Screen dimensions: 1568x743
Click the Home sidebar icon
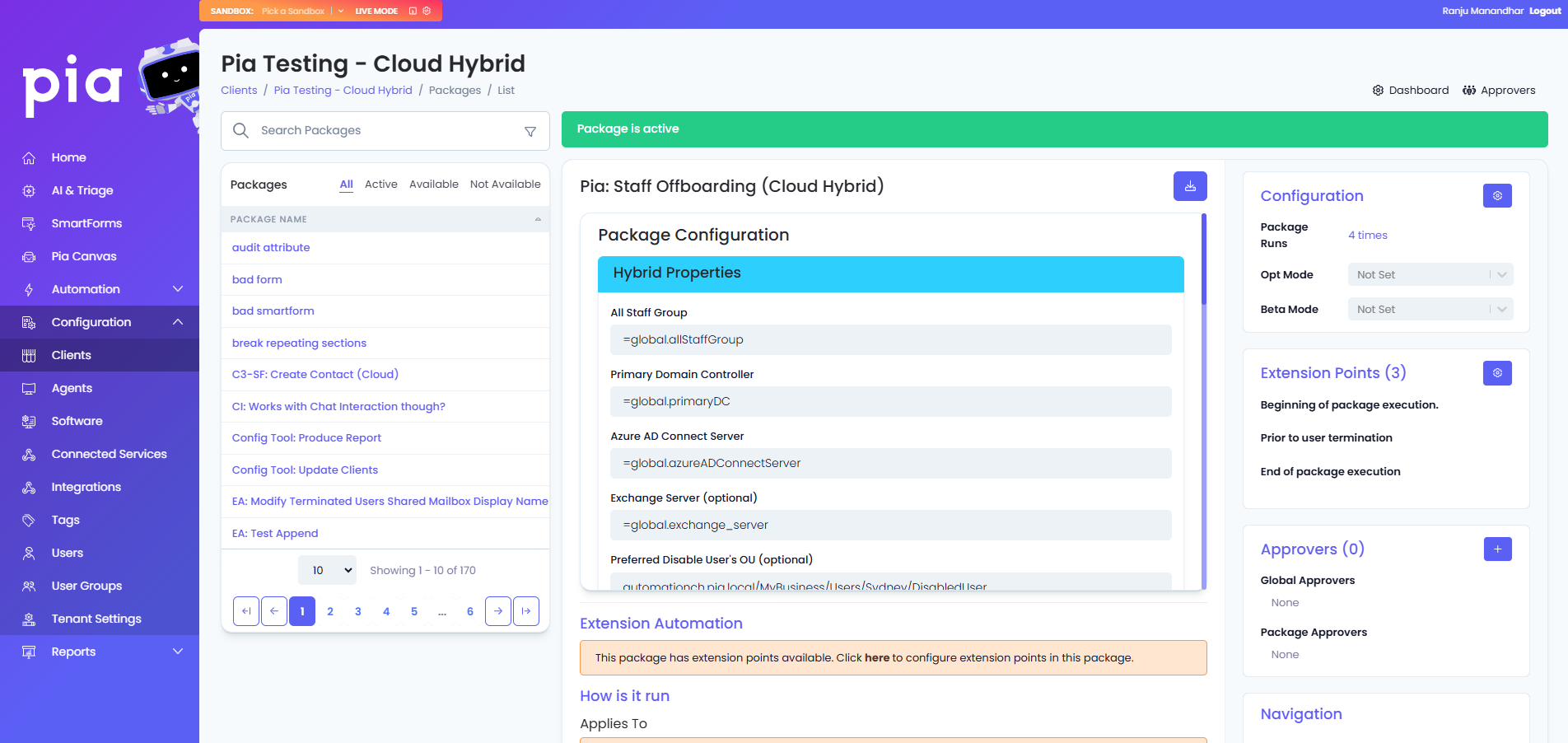pyautogui.click(x=29, y=157)
